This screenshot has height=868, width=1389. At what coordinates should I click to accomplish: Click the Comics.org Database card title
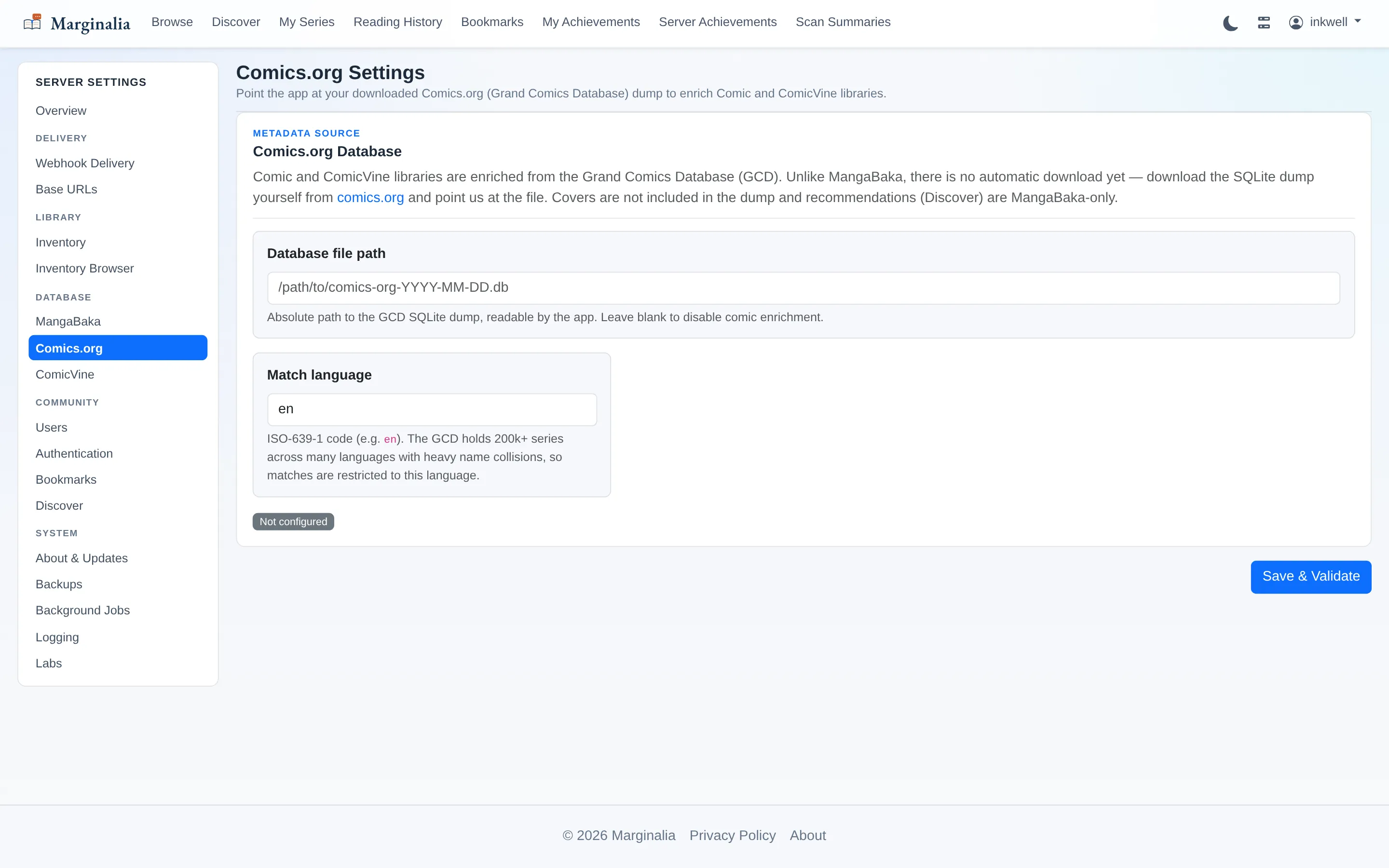click(327, 151)
